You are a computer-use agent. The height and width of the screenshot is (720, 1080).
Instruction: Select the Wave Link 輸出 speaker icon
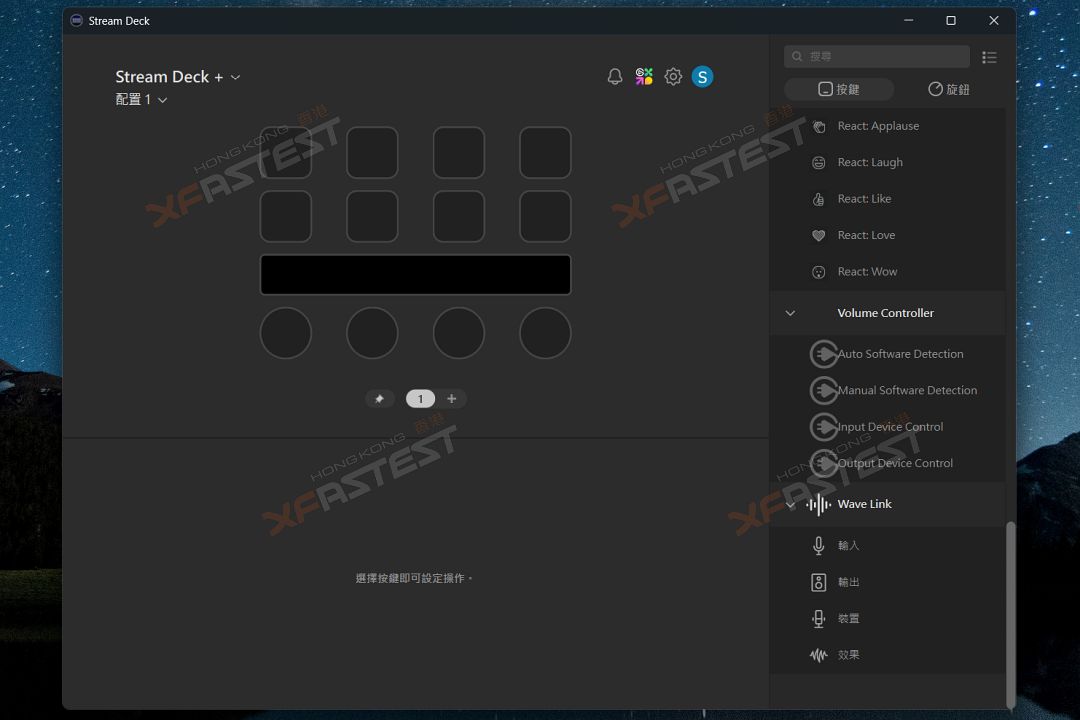tap(818, 582)
